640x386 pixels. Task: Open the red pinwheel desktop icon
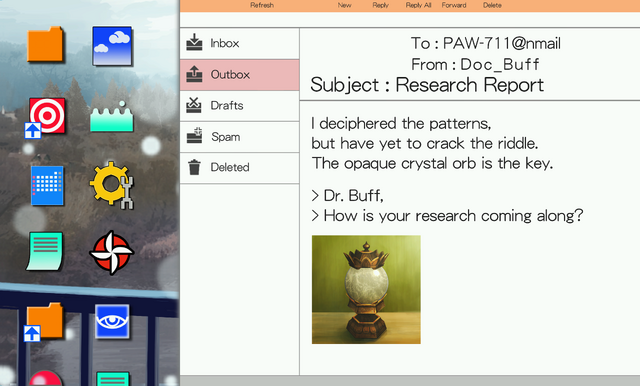pyautogui.click(x=112, y=253)
